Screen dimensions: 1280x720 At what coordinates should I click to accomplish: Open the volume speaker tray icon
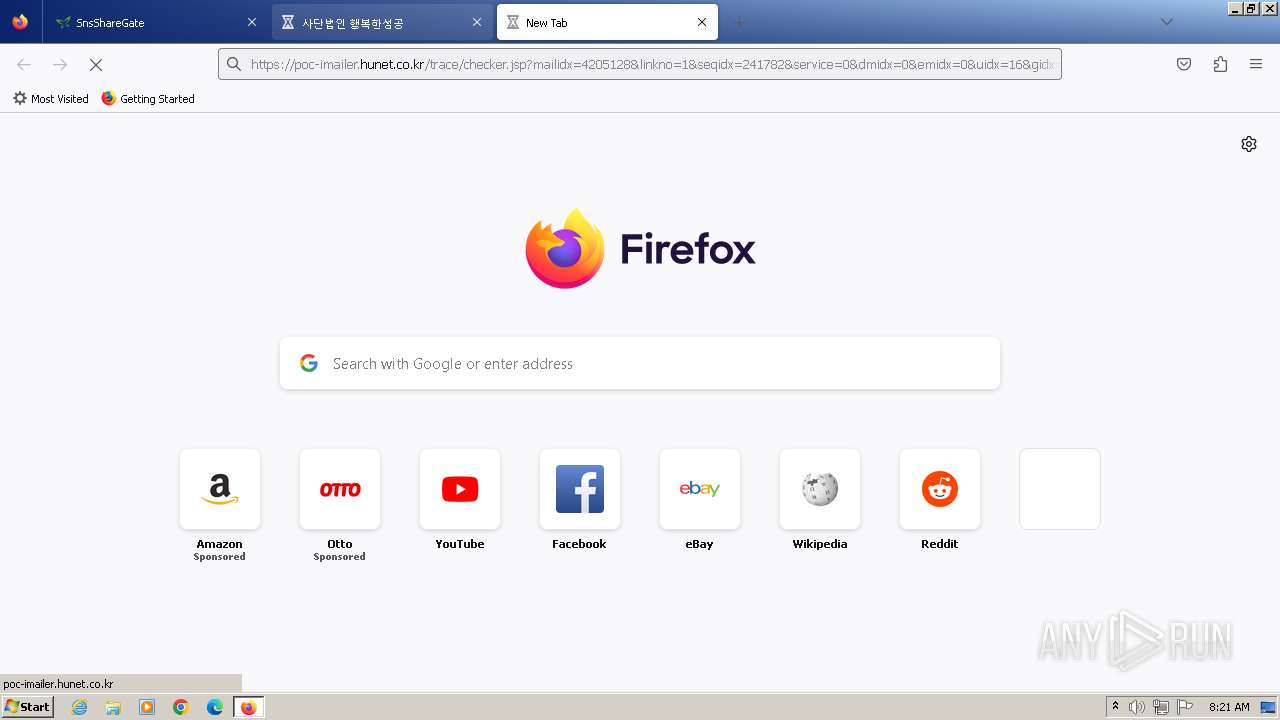[1137, 707]
